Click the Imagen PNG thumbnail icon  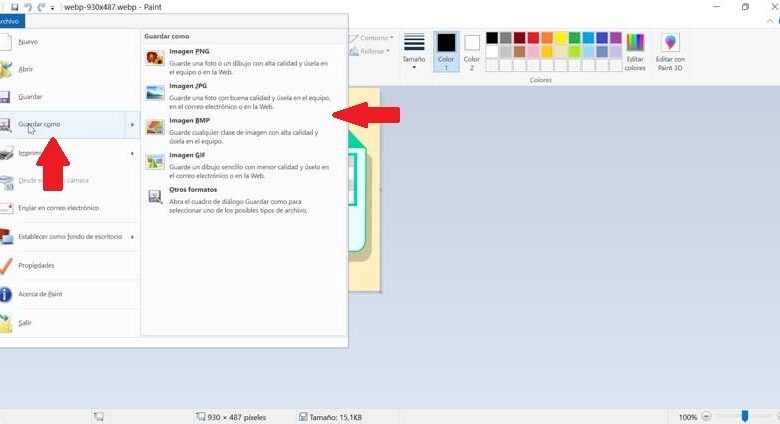tap(155, 58)
